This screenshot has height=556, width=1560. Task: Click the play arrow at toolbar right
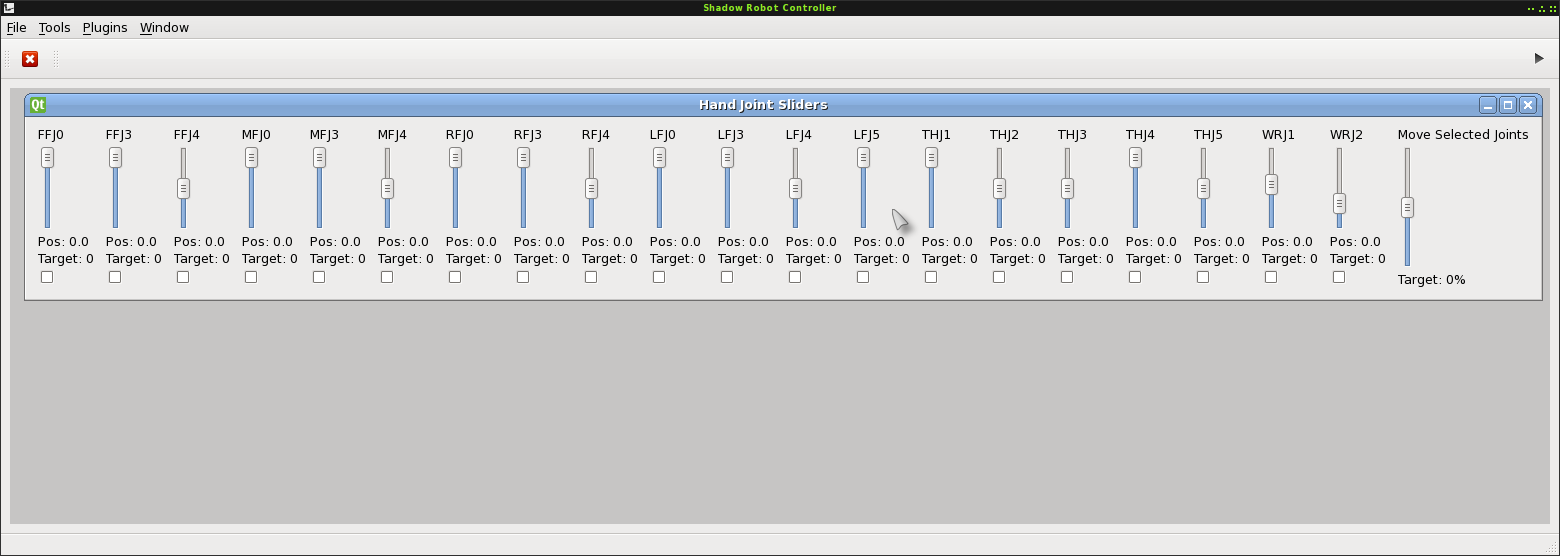[x=1539, y=59]
